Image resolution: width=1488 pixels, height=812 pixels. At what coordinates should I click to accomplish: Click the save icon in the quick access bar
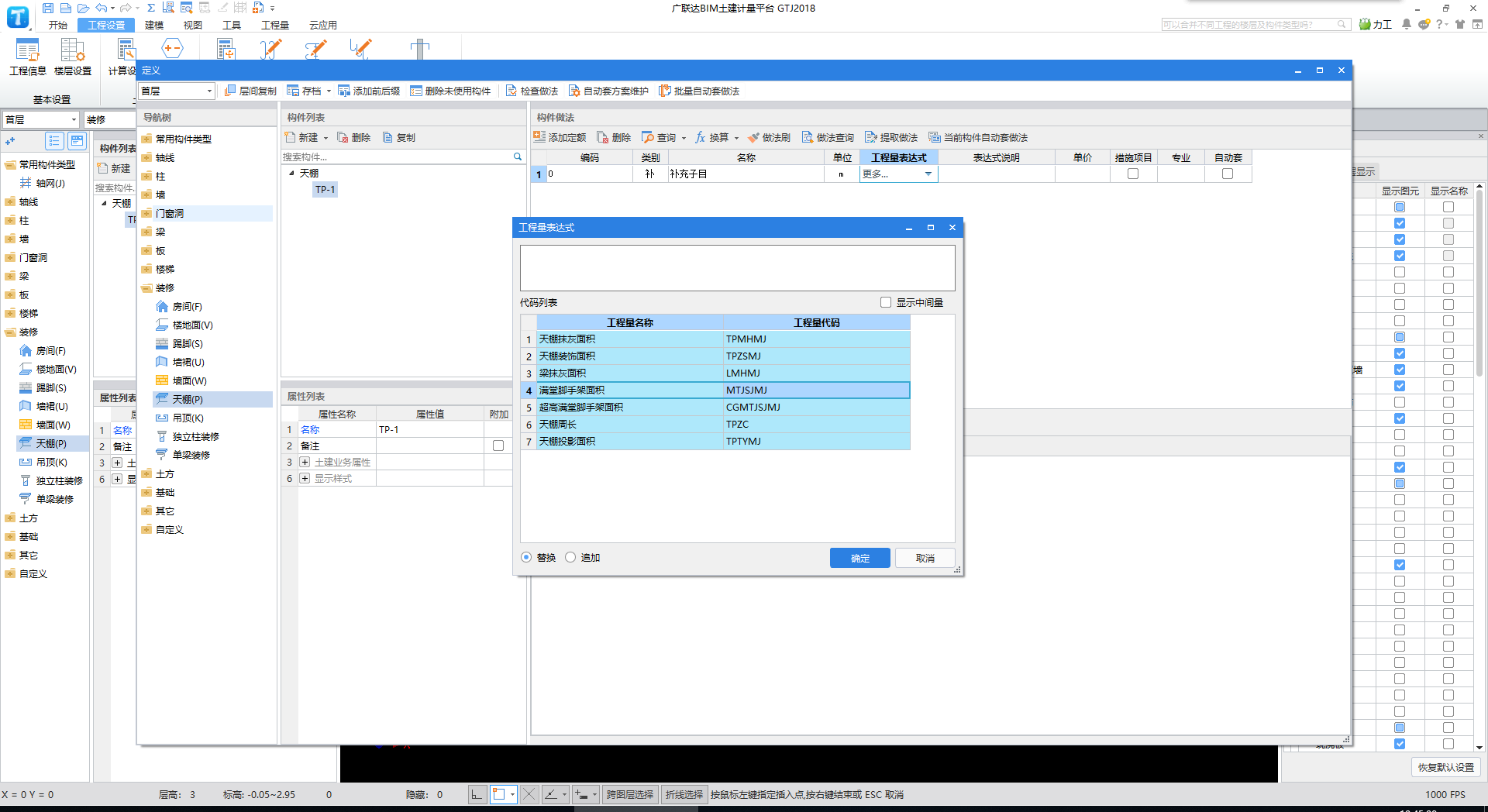point(48,8)
